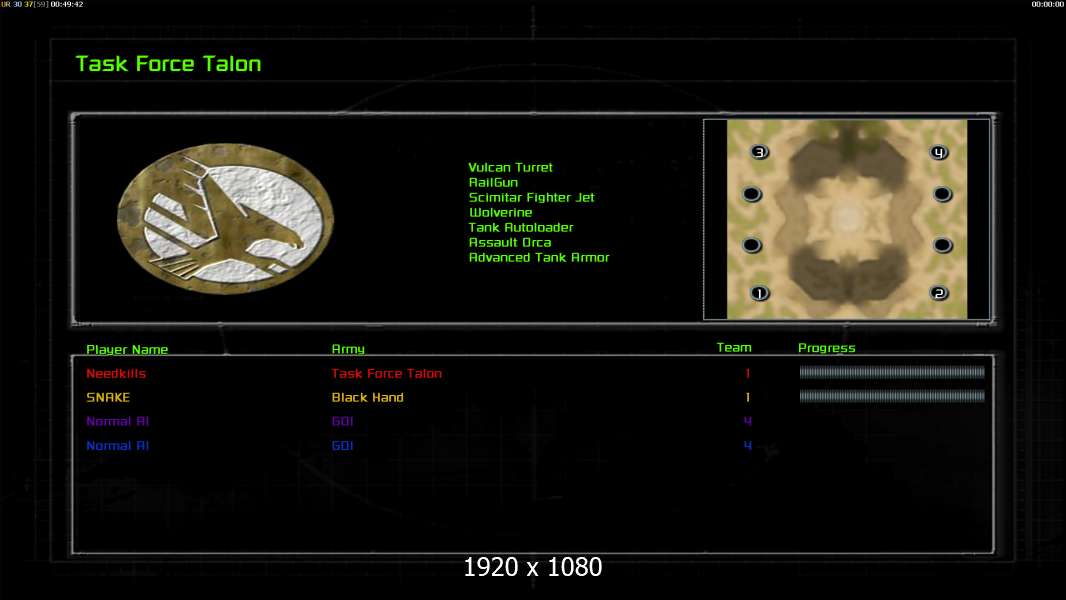Click team number for SNAKE
Viewport: 1066px width, 600px height.
748,397
